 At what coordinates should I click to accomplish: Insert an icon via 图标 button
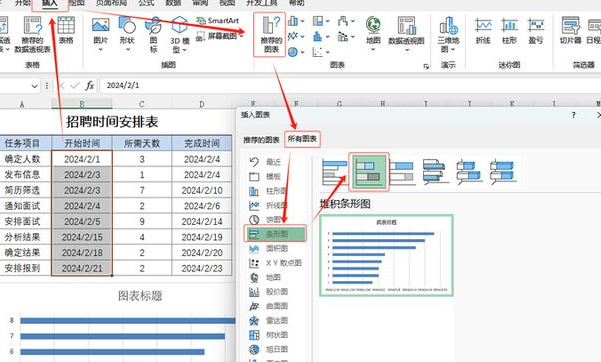[x=154, y=35]
